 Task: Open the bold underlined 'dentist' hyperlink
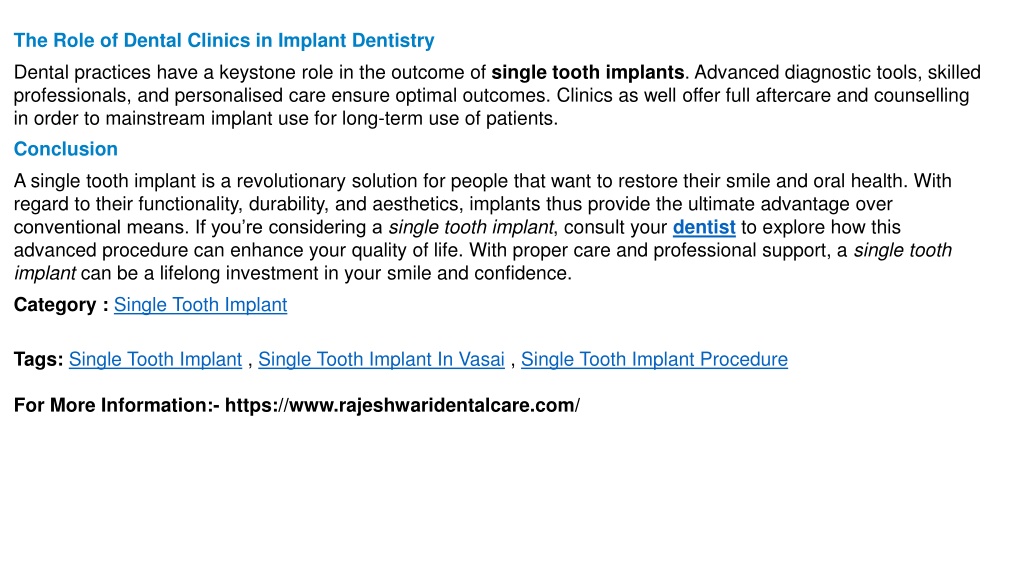[x=704, y=227]
